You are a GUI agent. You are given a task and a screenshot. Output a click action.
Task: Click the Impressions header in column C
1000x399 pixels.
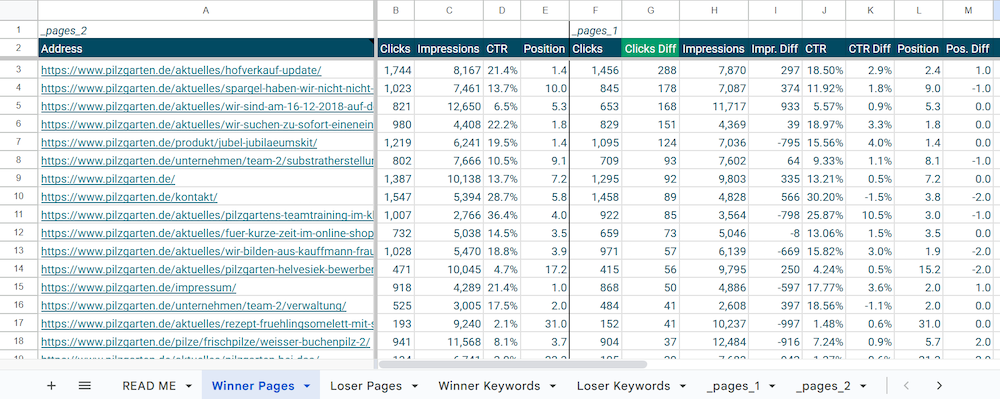coord(448,48)
